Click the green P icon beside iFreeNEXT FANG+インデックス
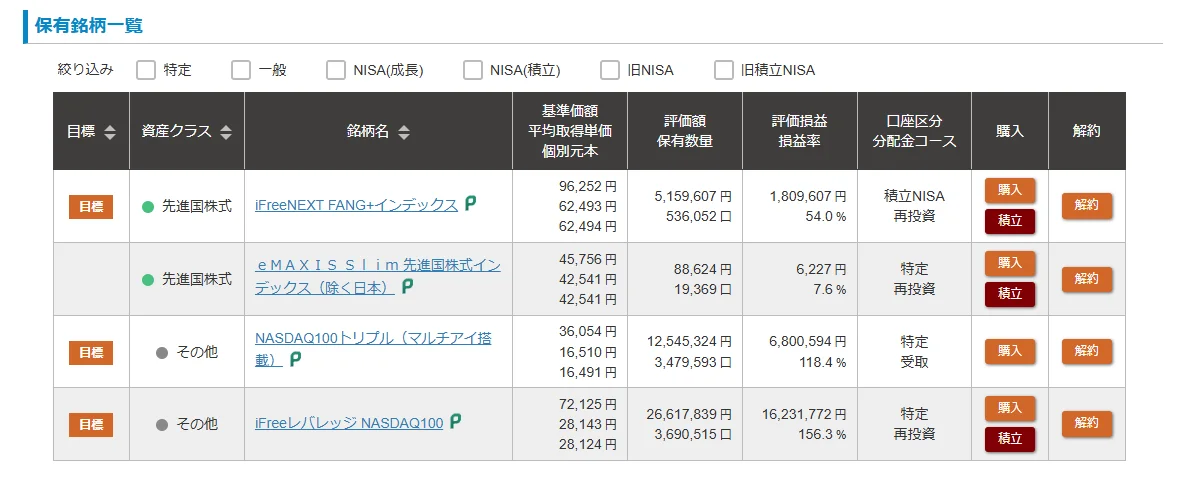The image size is (1187, 484). point(470,204)
